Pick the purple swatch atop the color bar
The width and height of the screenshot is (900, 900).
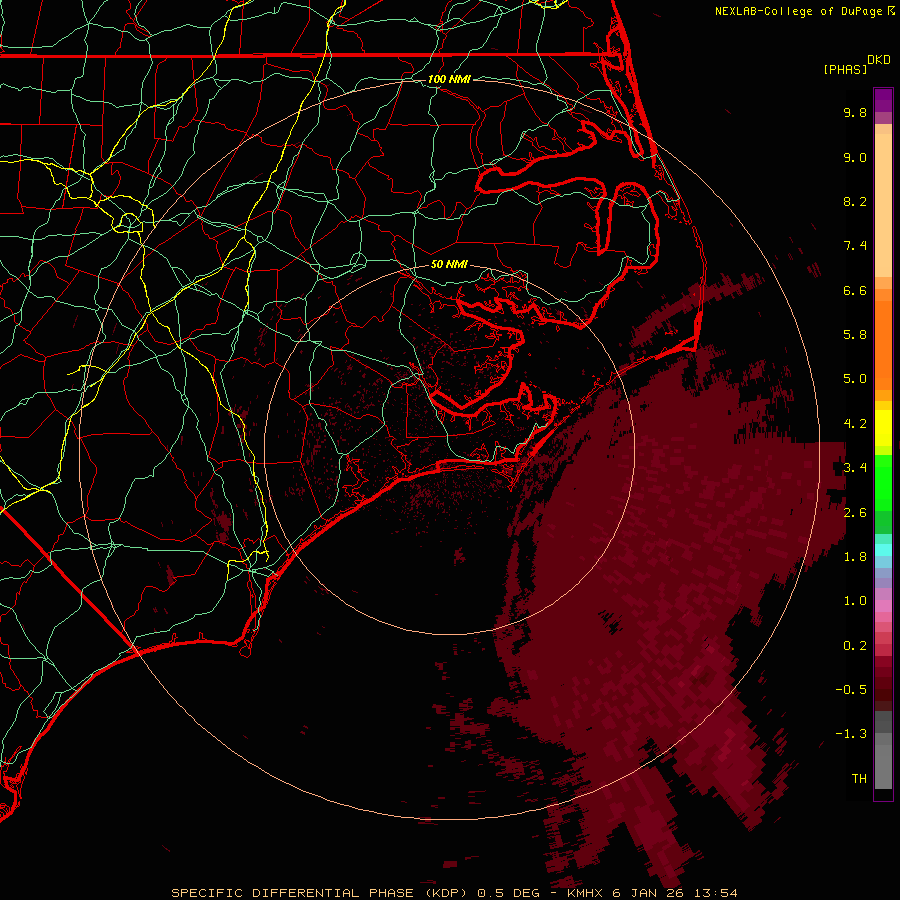[x=883, y=100]
